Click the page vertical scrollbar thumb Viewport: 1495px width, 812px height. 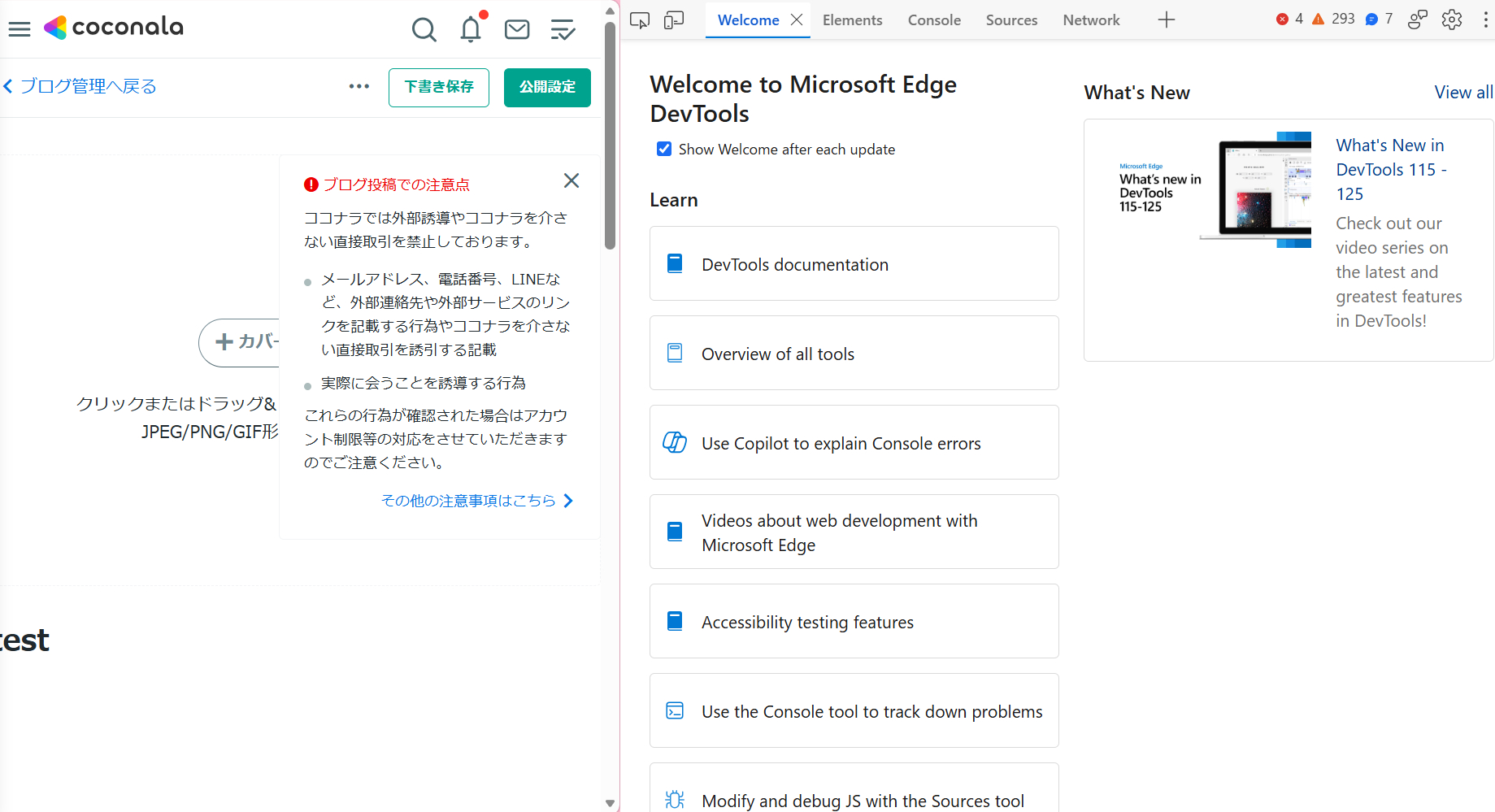610,135
